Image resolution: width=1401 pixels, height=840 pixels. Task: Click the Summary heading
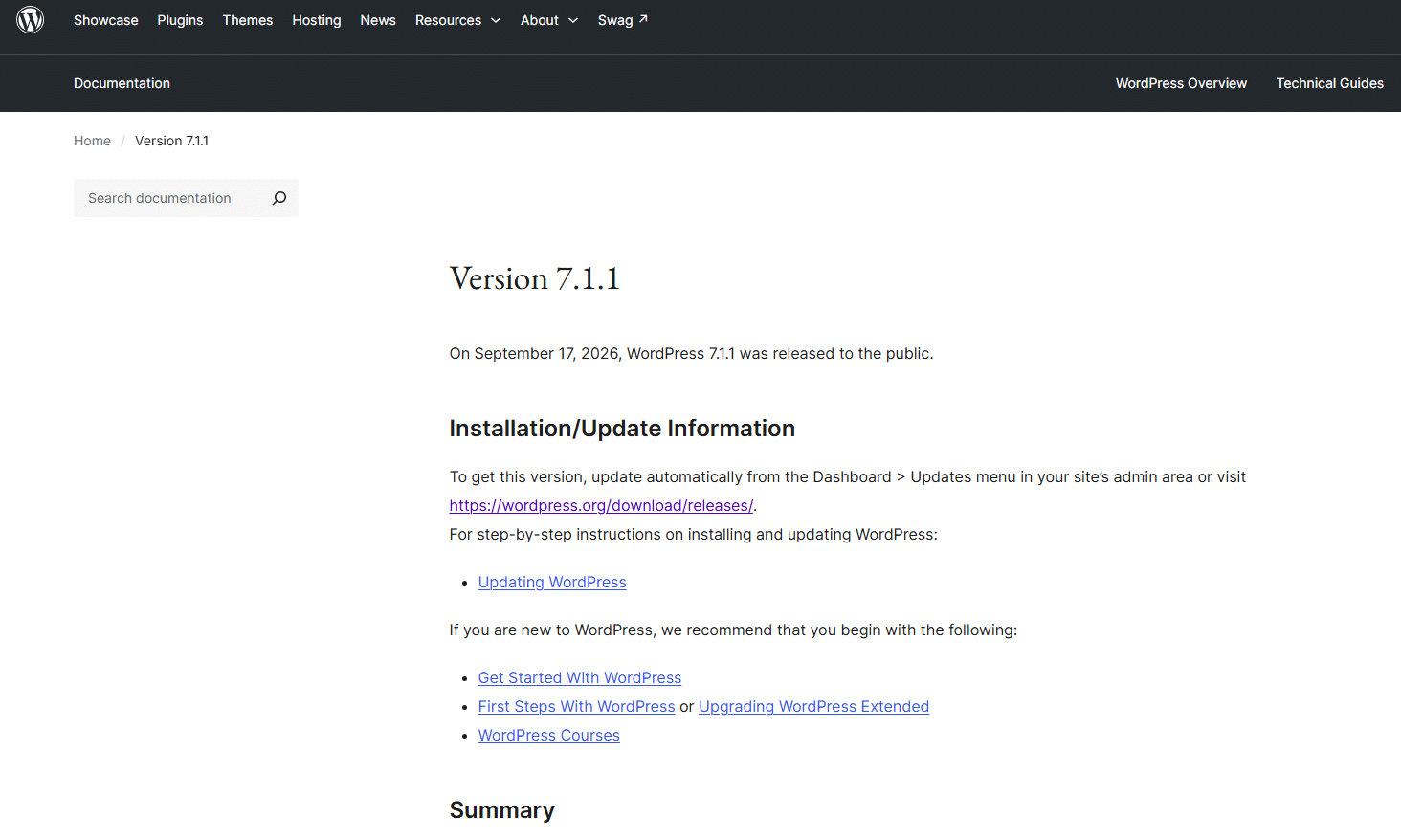pos(502,810)
